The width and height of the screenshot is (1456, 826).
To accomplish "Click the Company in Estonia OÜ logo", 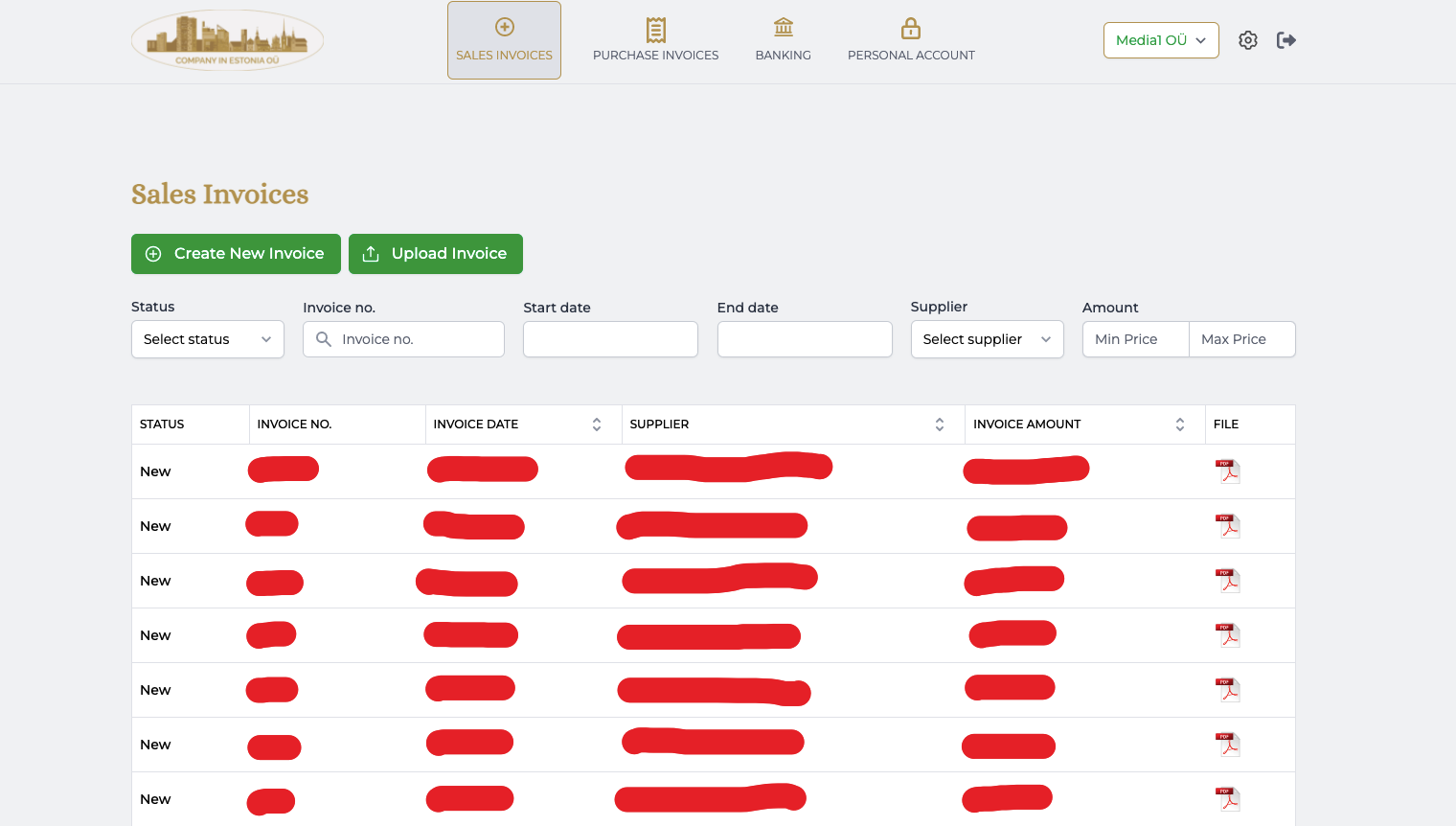I will (227, 40).
